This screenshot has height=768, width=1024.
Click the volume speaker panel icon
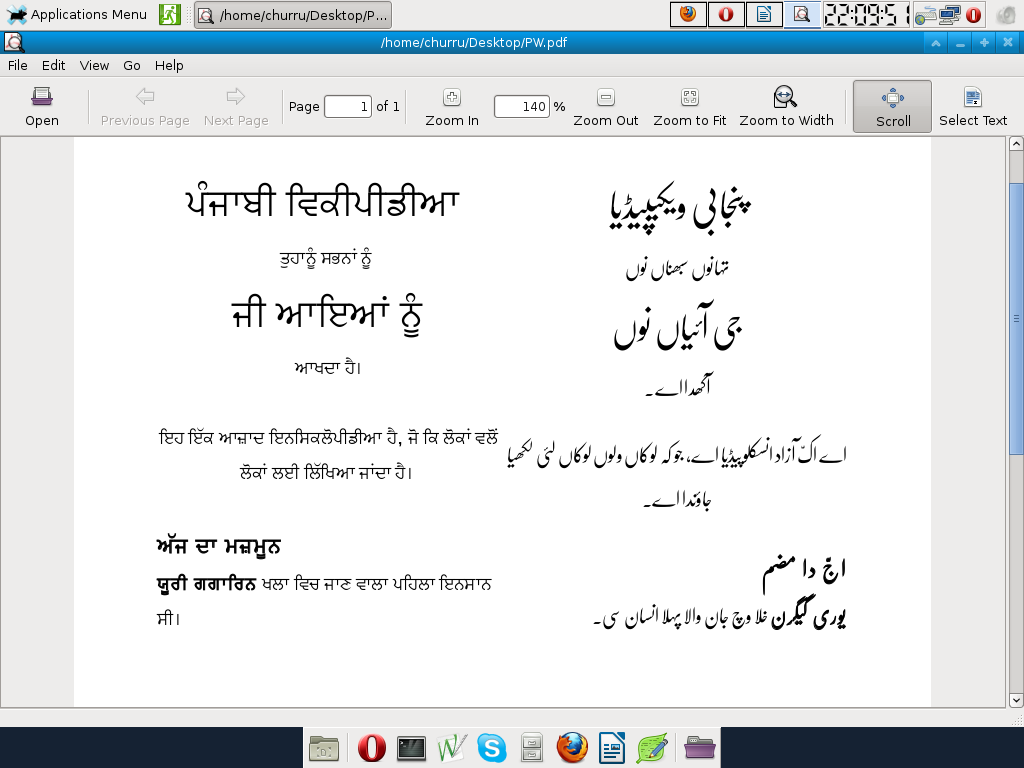[1006, 15]
